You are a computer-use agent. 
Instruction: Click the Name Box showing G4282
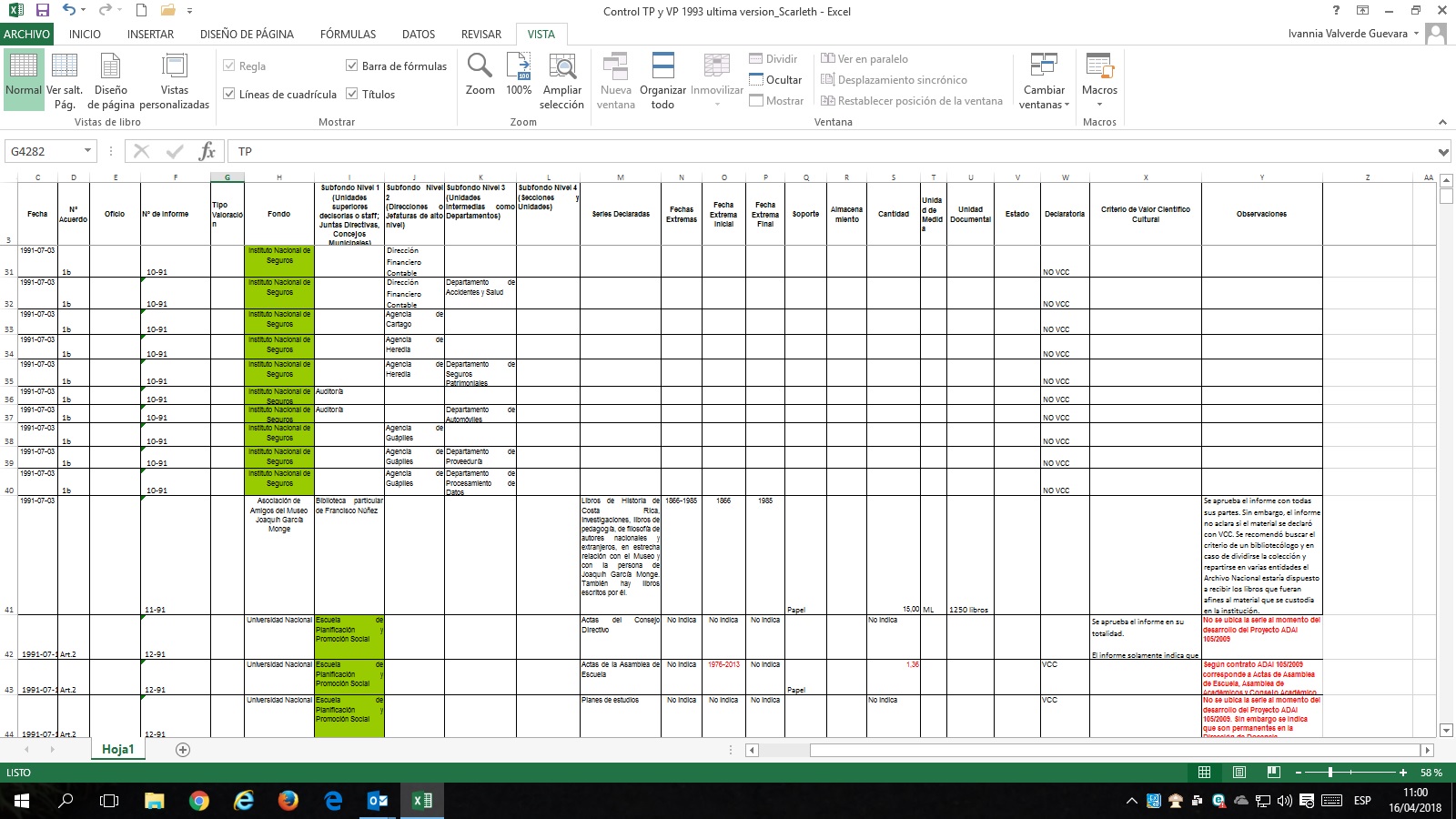pyautogui.click(x=44, y=151)
